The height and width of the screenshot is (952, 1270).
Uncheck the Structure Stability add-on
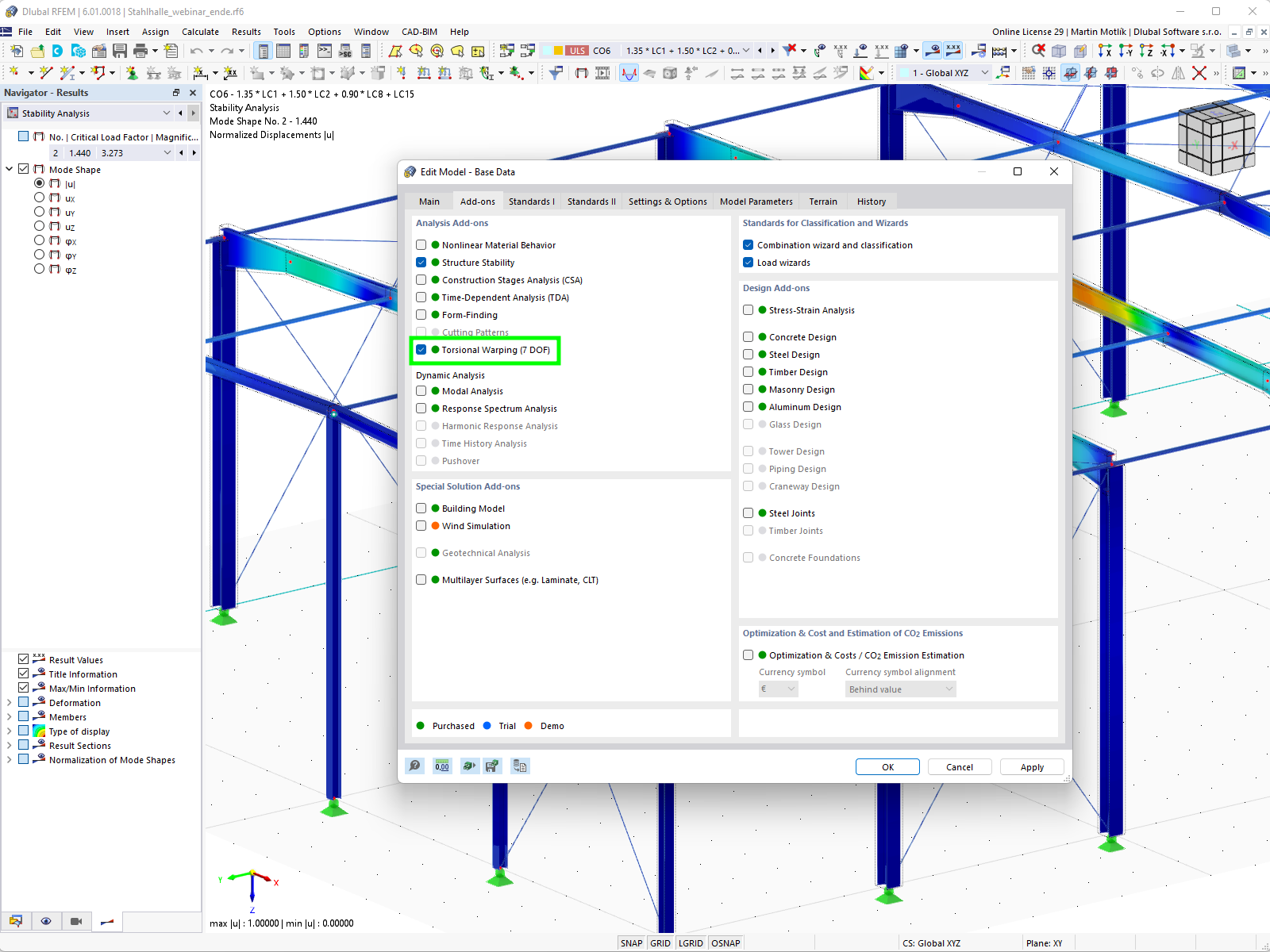[x=421, y=262]
